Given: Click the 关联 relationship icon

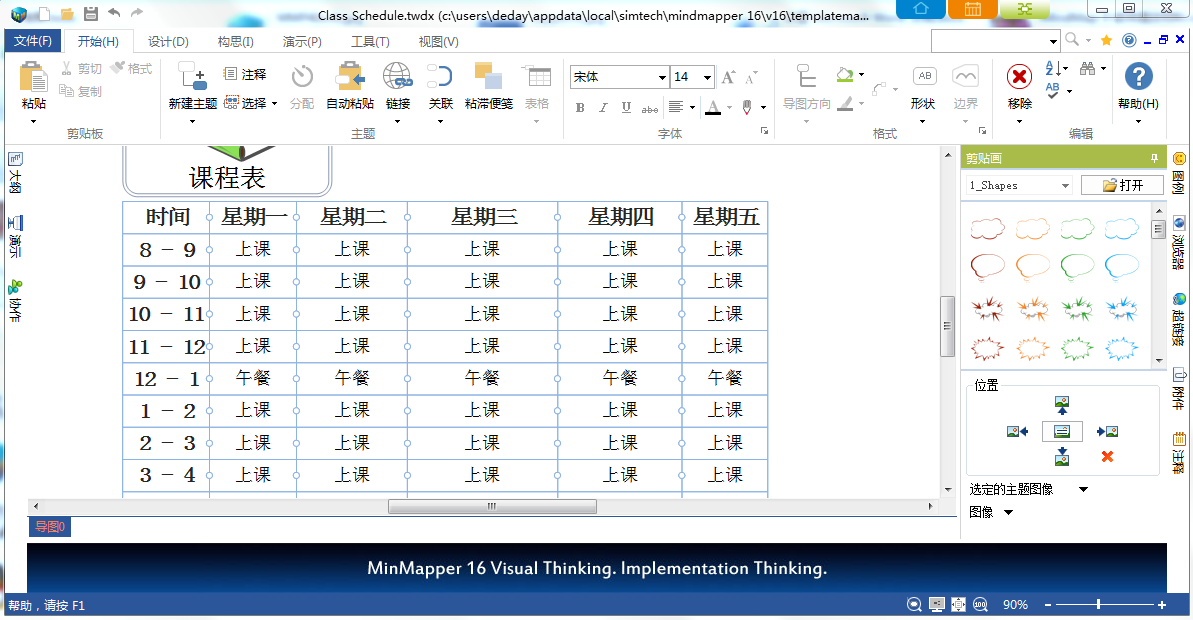Looking at the screenshot, I should pos(440,77).
